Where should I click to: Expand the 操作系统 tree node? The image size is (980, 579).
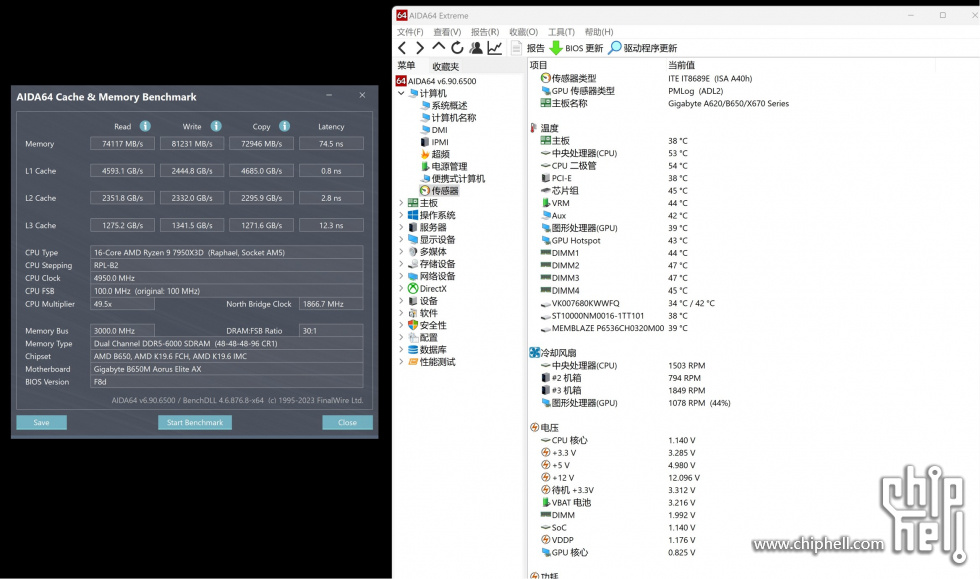pyautogui.click(x=401, y=215)
